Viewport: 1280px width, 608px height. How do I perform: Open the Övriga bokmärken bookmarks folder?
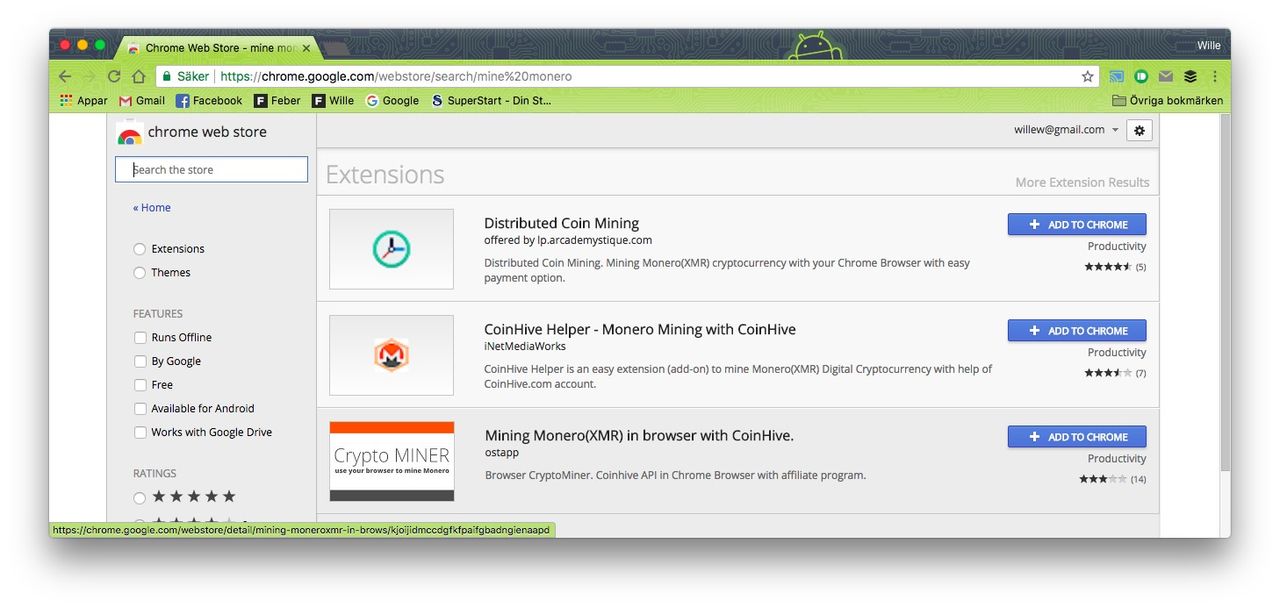(x=1167, y=101)
